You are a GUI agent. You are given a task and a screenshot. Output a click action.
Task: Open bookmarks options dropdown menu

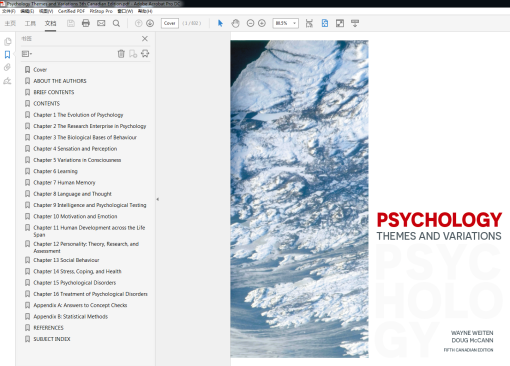(27, 54)
